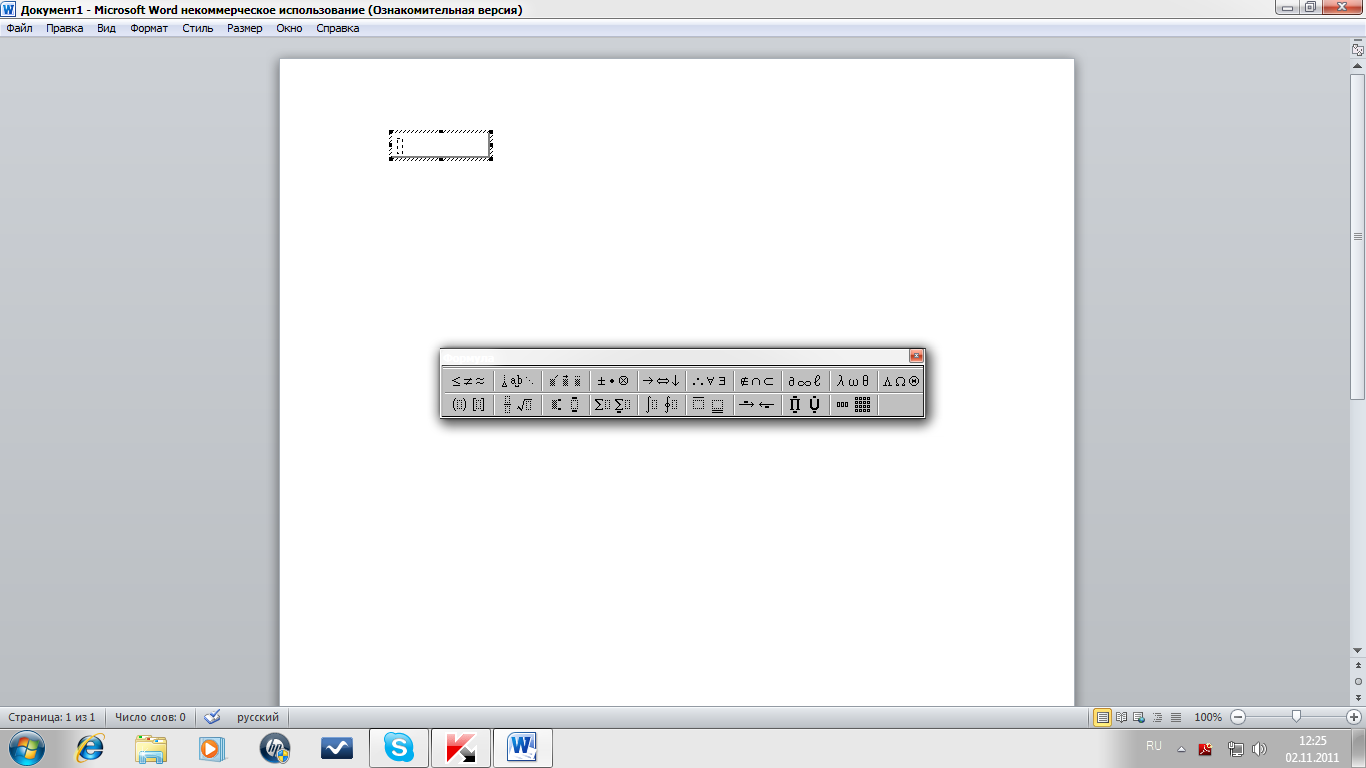Close the Formula toolbar
Image resolution: width=1366 pixels, height=768 pixels.
pyautogui.click(x=916, y=356)
